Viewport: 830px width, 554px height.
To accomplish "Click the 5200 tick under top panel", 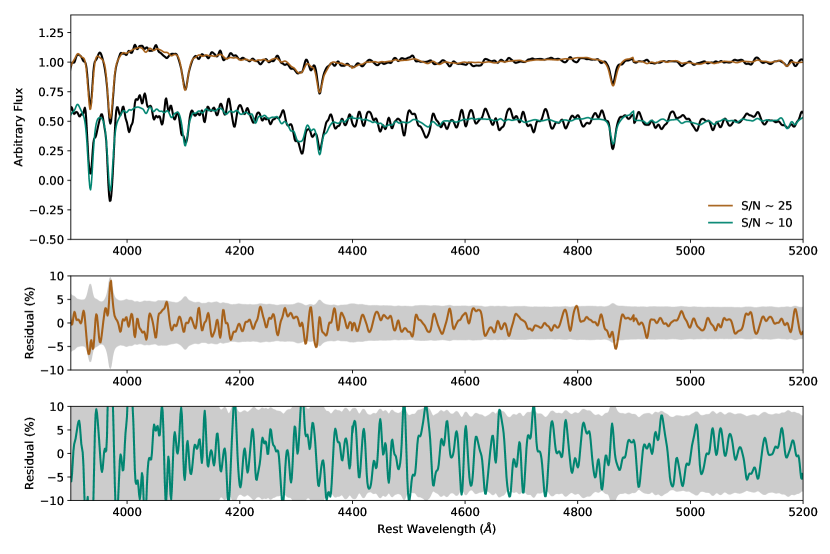I will pos(803,250).
